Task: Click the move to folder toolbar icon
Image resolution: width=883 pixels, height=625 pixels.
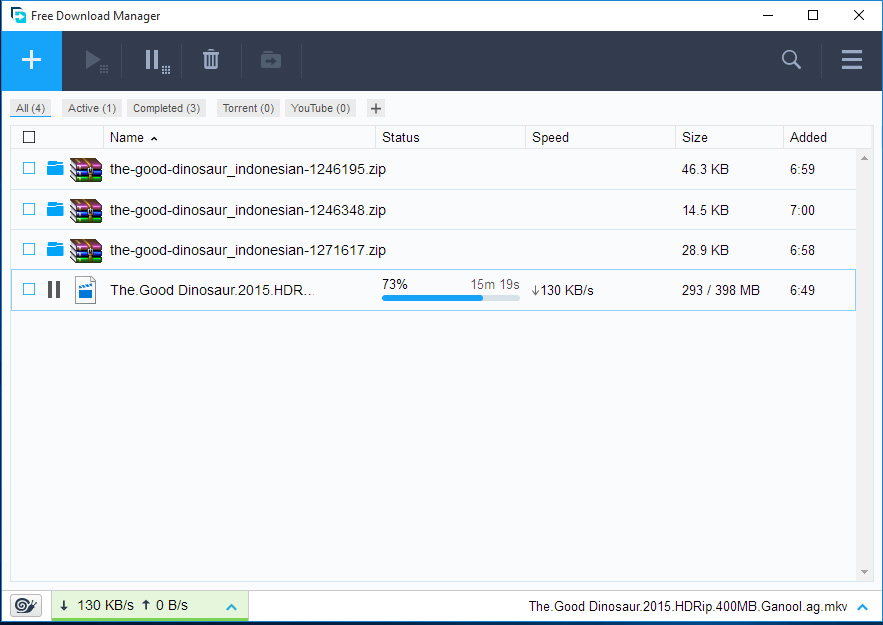Action: tap(271, 61)
